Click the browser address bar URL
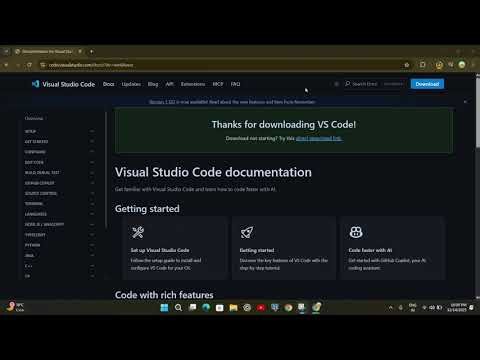The image size is (480, 360). 91,65
